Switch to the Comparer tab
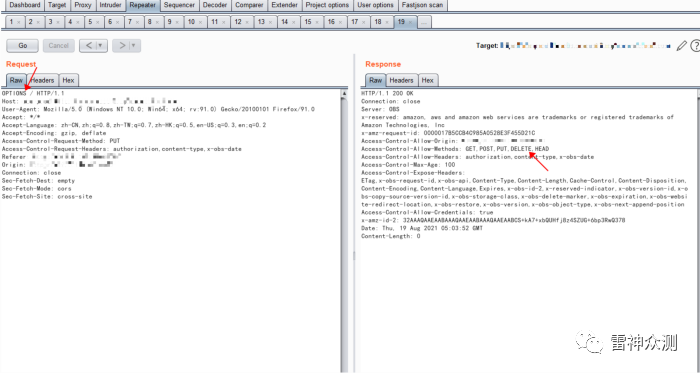 pyautogui.click(x=249, y=5)
